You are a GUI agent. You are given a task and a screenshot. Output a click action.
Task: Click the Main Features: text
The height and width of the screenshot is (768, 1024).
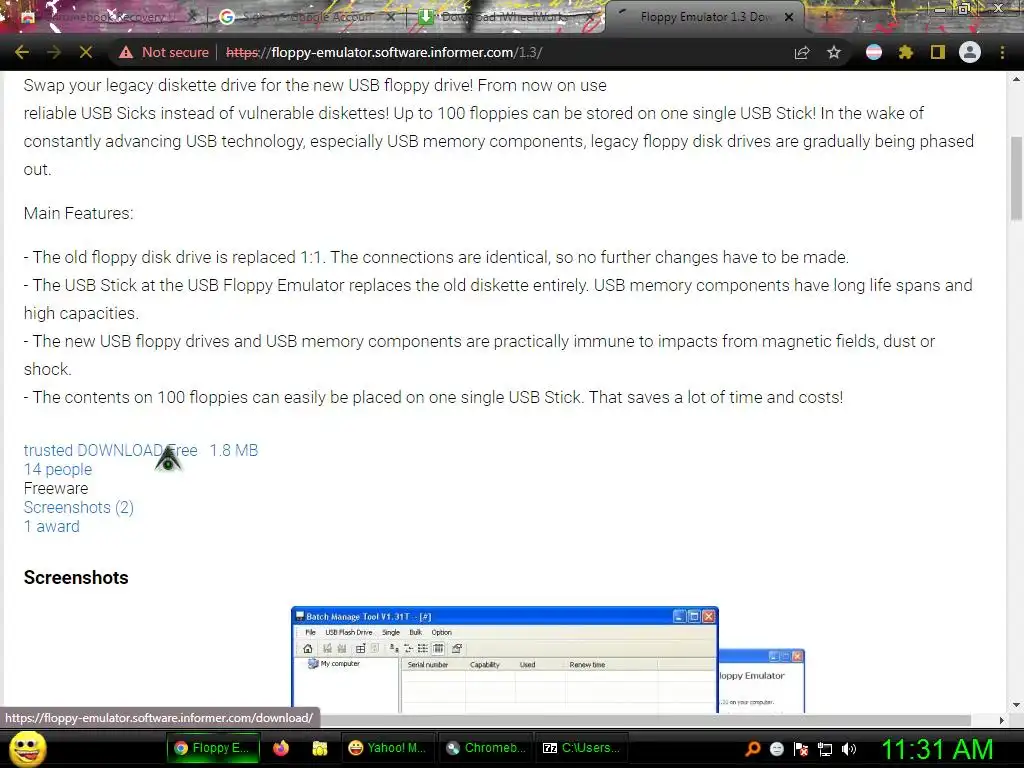click(78, 214)
